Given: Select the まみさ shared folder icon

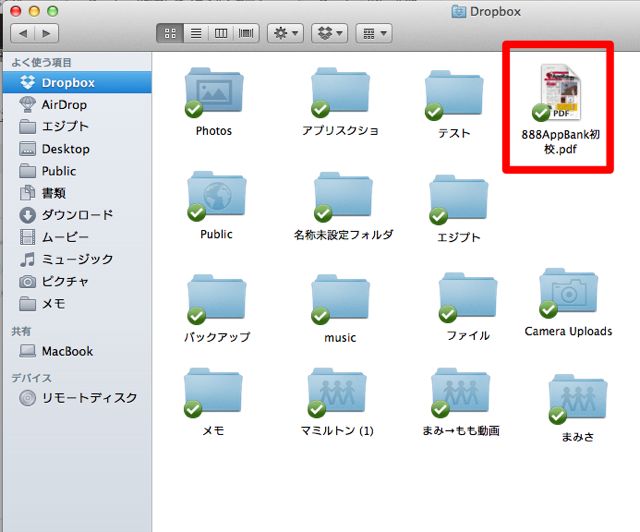Looking at the screenshot, I should 578,398.
